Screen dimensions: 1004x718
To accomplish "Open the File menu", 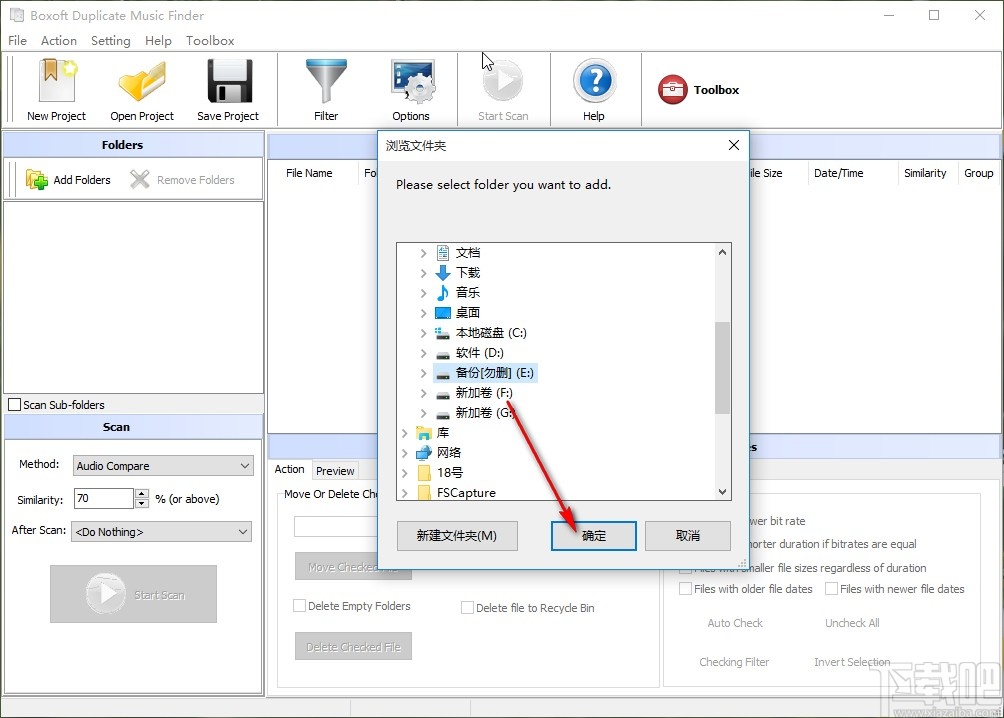I will (17, 40).
